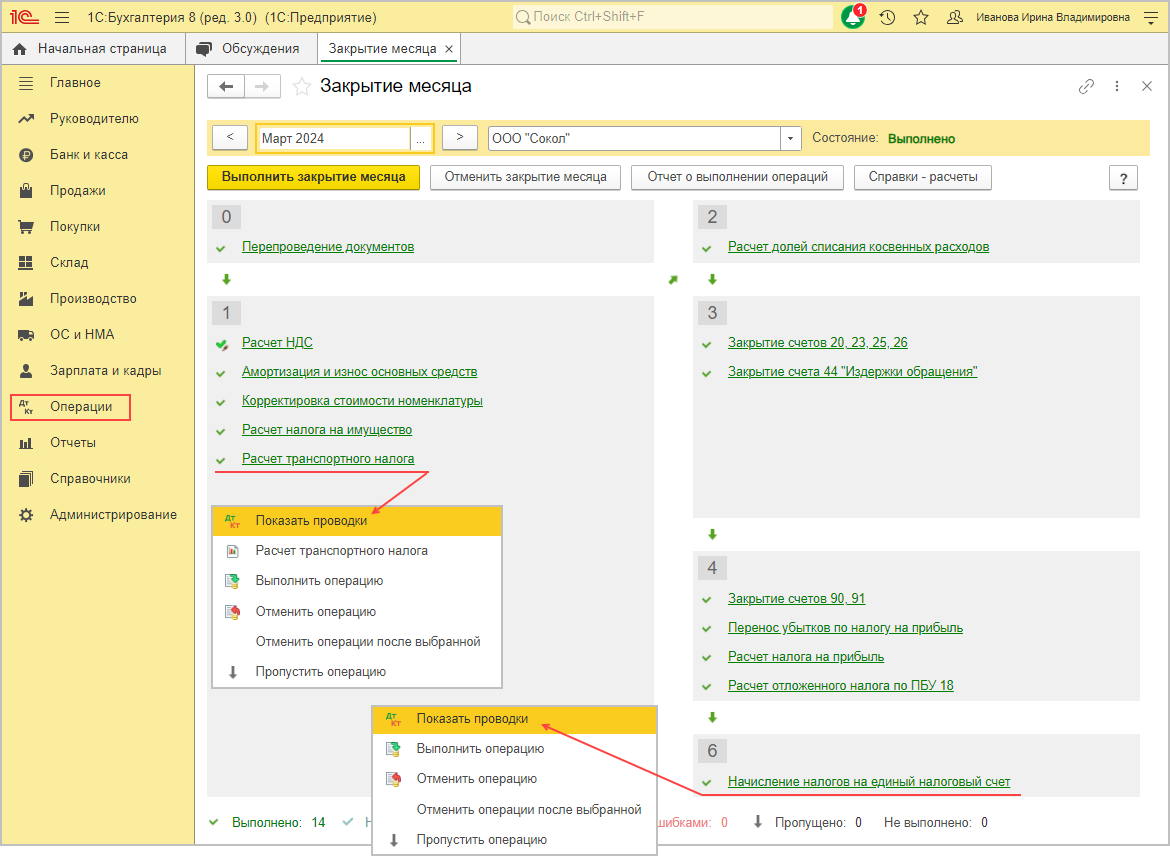Select Показать проводки in lower menu
Viewport: 1170px width, 856px height.
pyautogui.click(x=514, y=719)
